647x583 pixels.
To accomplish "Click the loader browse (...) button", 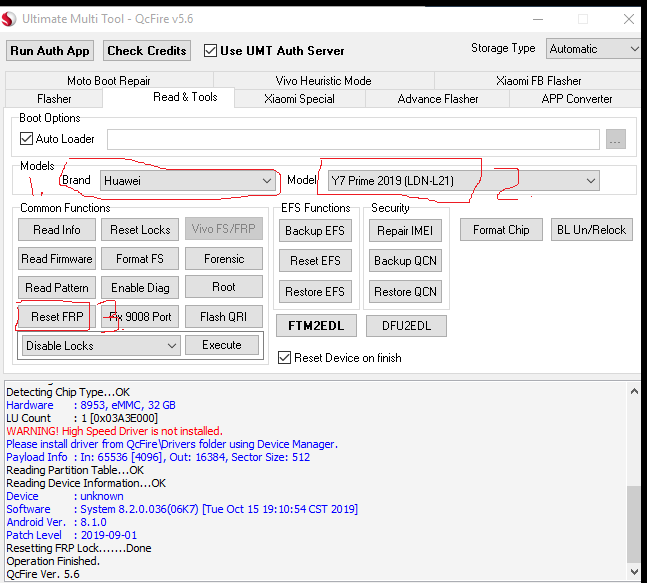I will (616, 139).
